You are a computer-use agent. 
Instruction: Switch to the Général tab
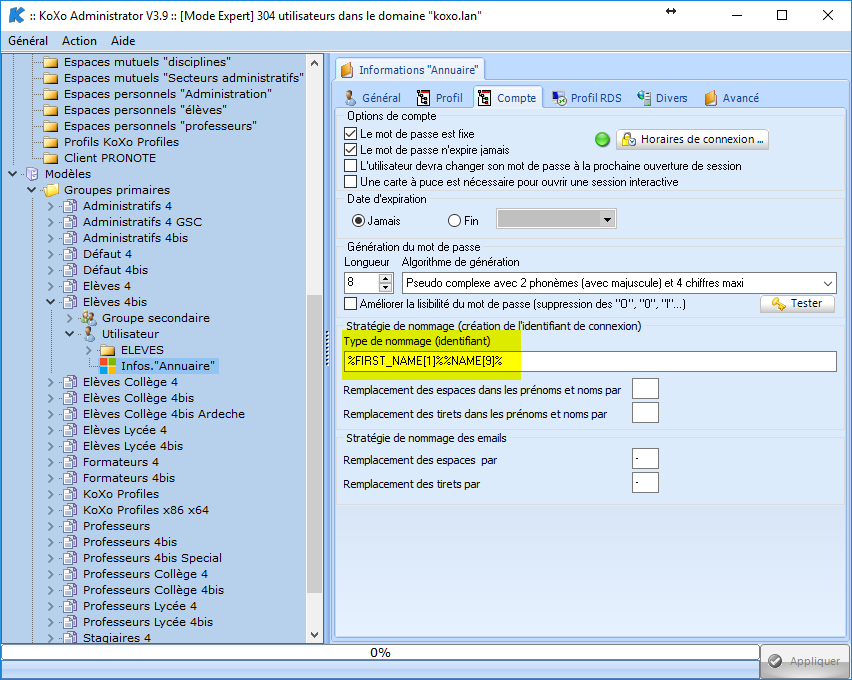373,98
